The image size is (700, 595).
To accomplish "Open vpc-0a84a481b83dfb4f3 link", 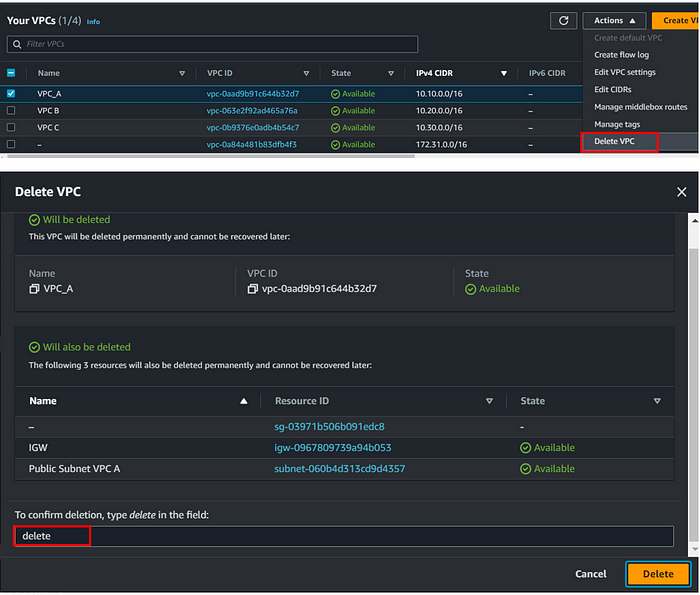I will [251, 145].
